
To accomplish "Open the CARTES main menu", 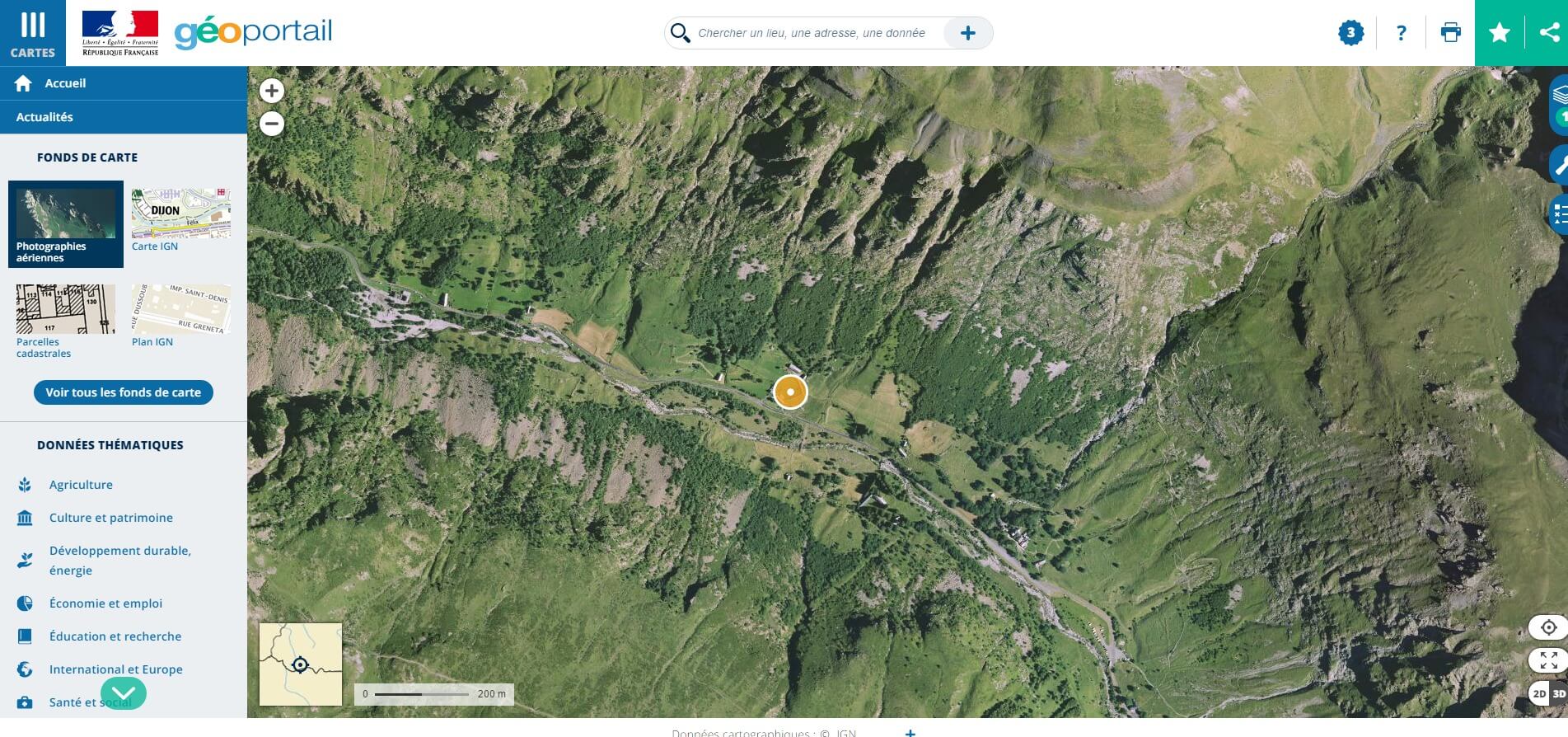I will pos(33,33).
